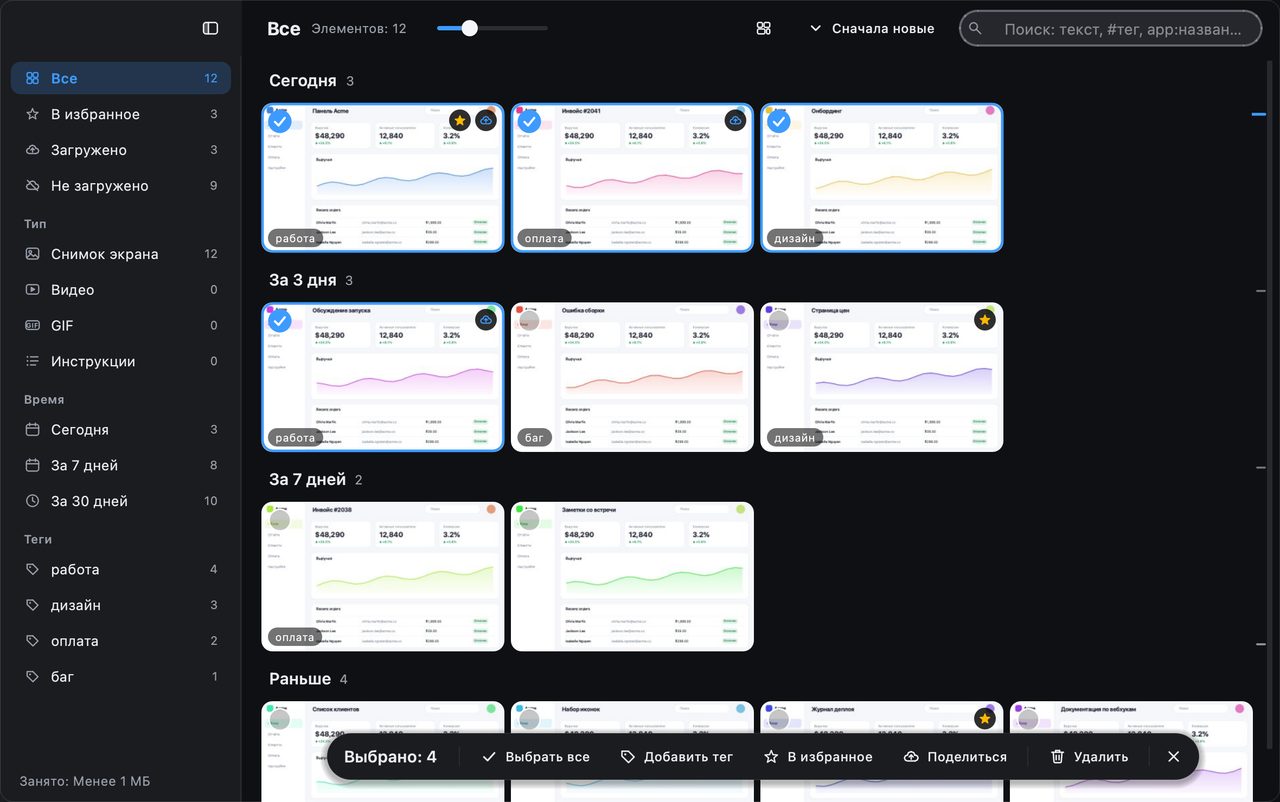The height and width of the screenshot is (802, 1280).
Task: Click the Добавить тег button
Action: tap(677, 757)
